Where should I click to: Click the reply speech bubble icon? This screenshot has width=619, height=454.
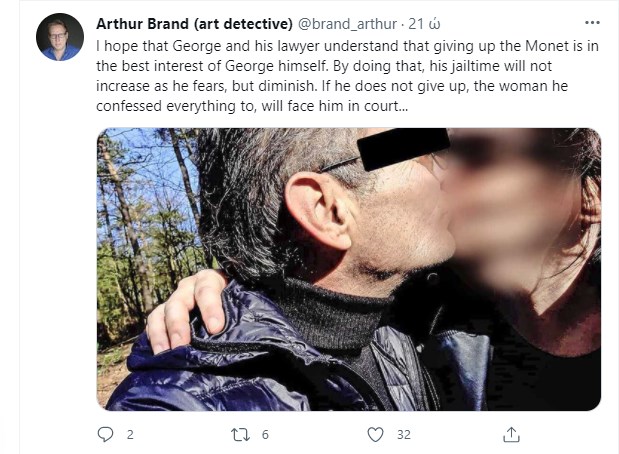pos(105,434)
